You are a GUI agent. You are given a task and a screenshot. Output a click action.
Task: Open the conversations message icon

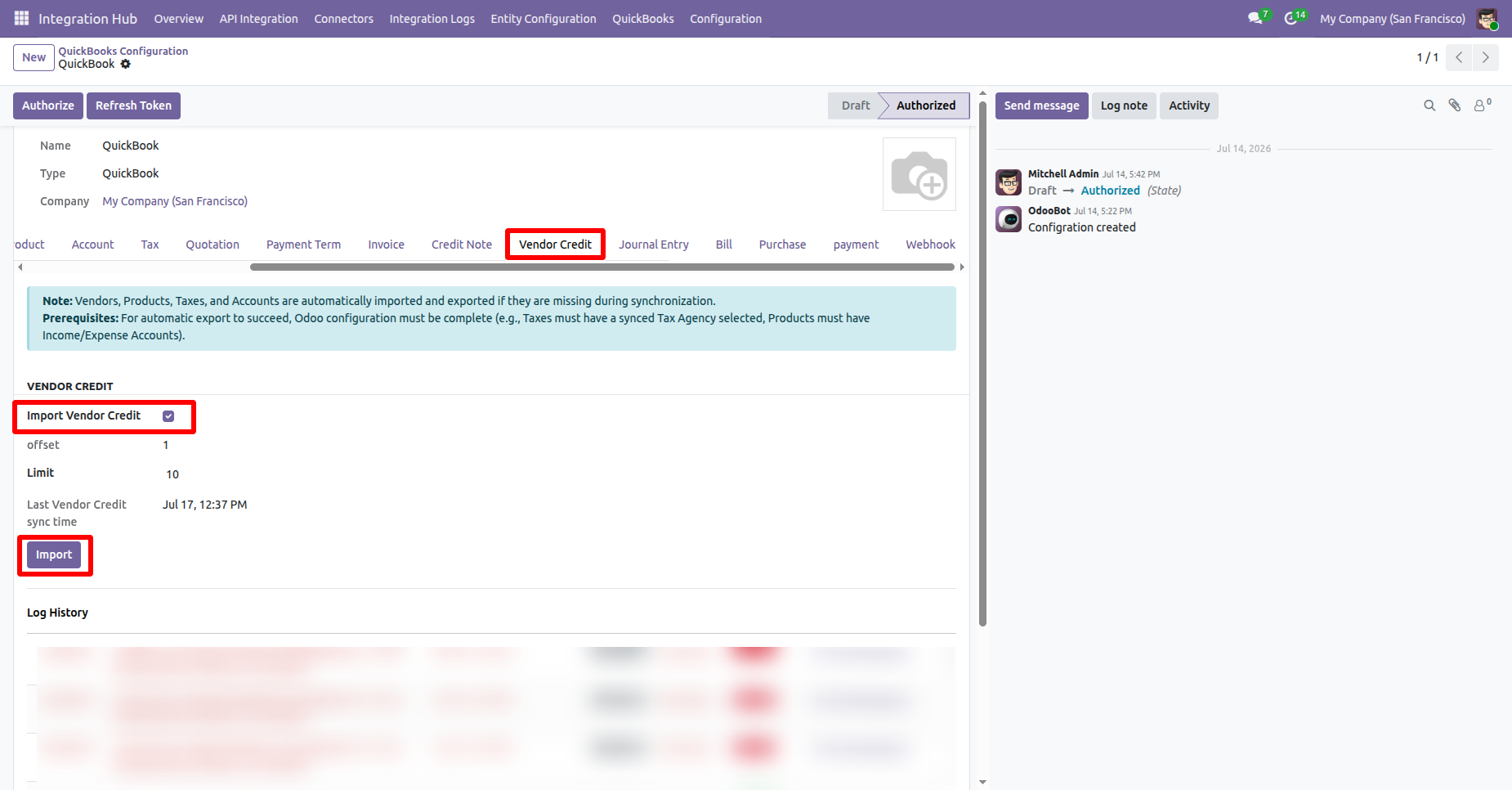tap(1255, 18)
